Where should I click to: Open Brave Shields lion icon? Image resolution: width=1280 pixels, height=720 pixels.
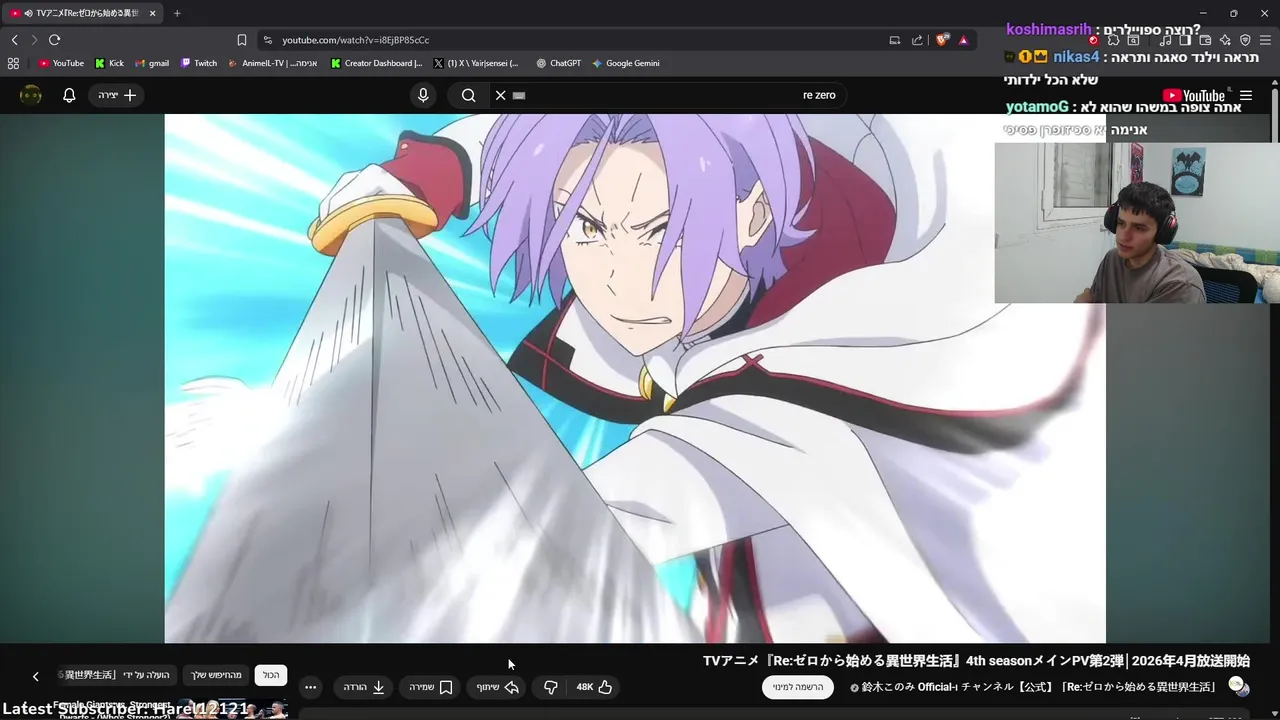[x=942, y=40]
